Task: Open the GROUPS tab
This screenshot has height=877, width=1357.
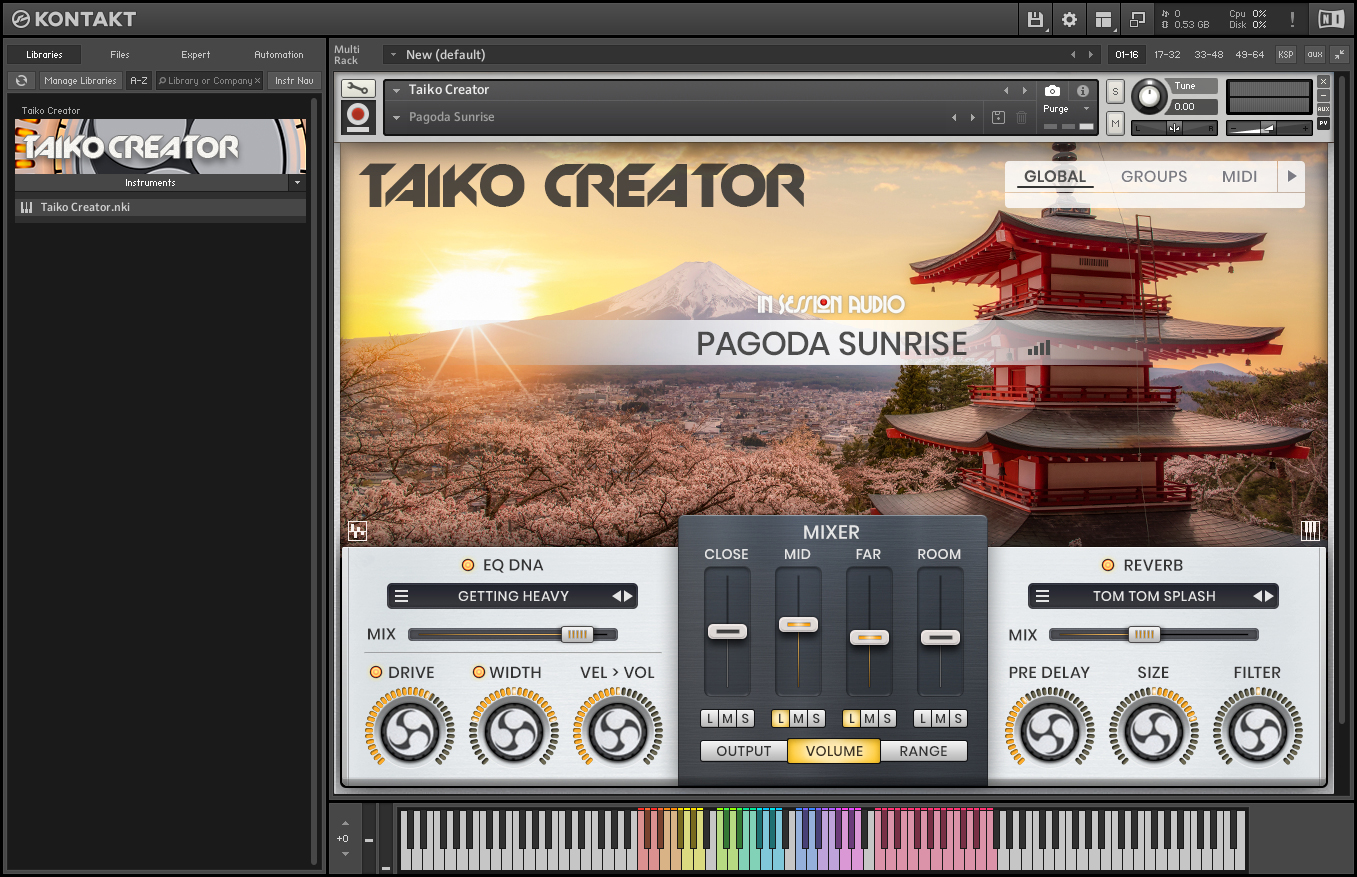Action: tap(1154, 177)
